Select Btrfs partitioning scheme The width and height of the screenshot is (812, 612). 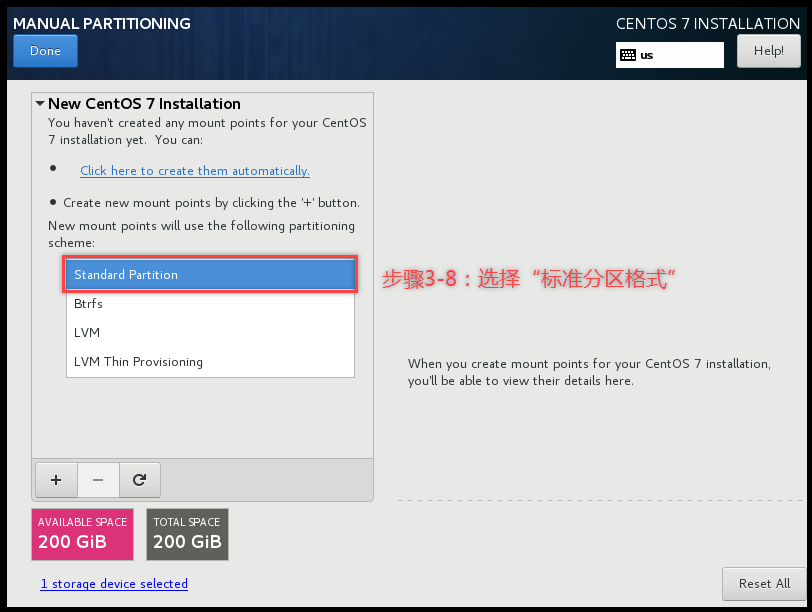pos(210,303)
